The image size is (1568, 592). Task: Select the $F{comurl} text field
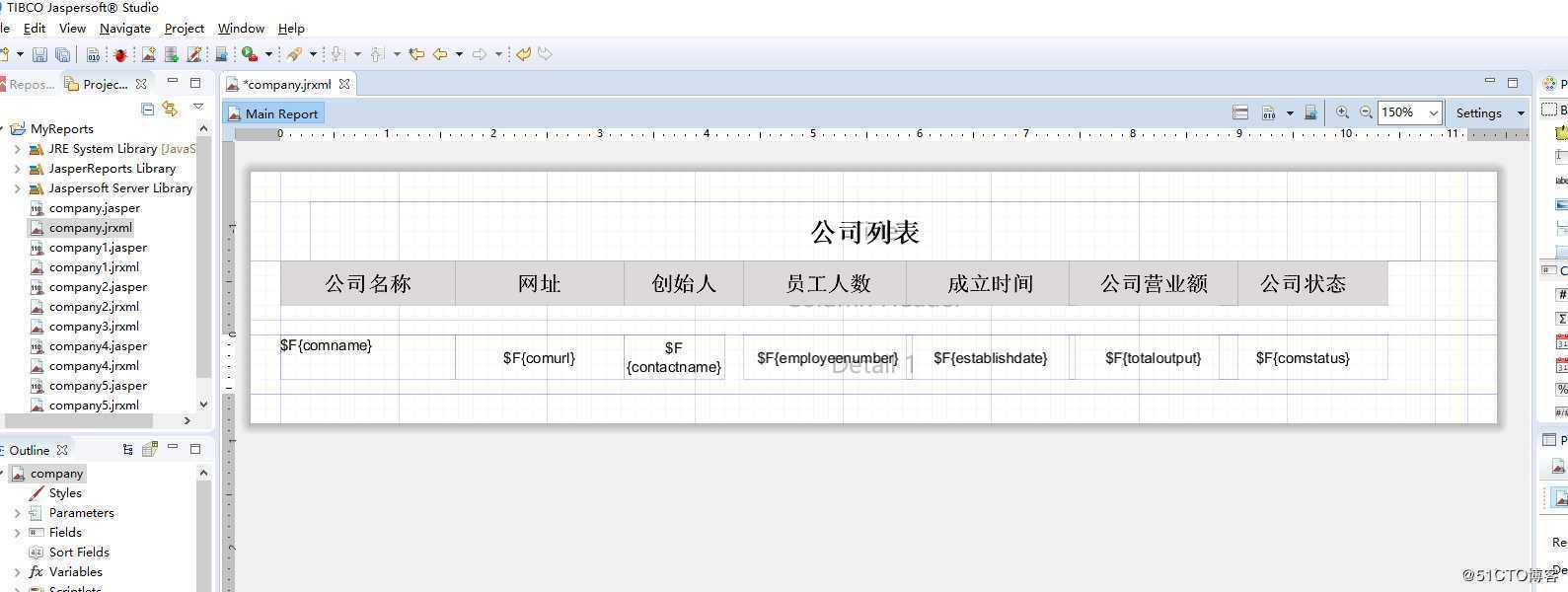[x=539, y=357]
